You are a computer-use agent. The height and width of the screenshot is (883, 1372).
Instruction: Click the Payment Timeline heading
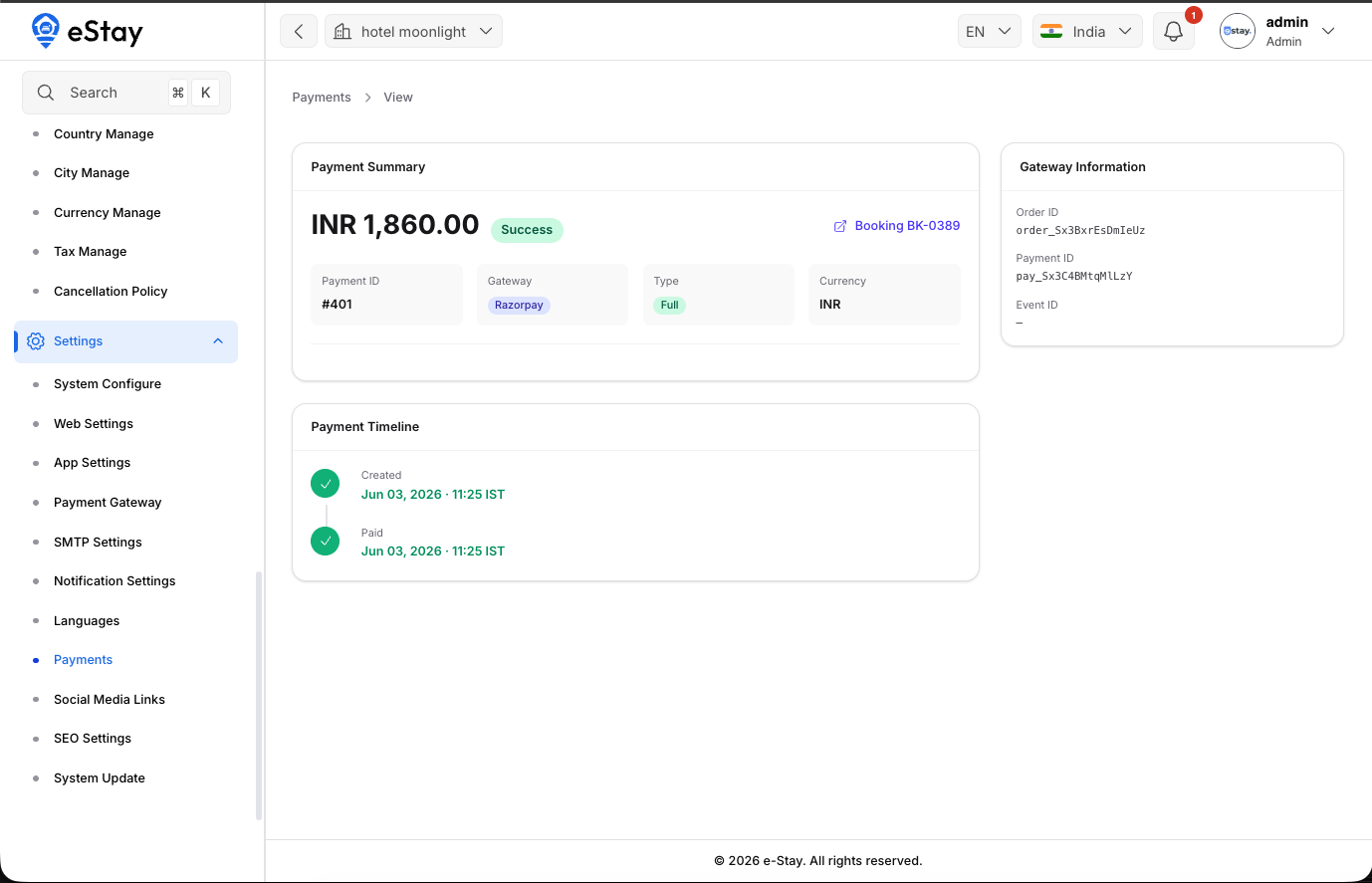click(x=365, y=427)
